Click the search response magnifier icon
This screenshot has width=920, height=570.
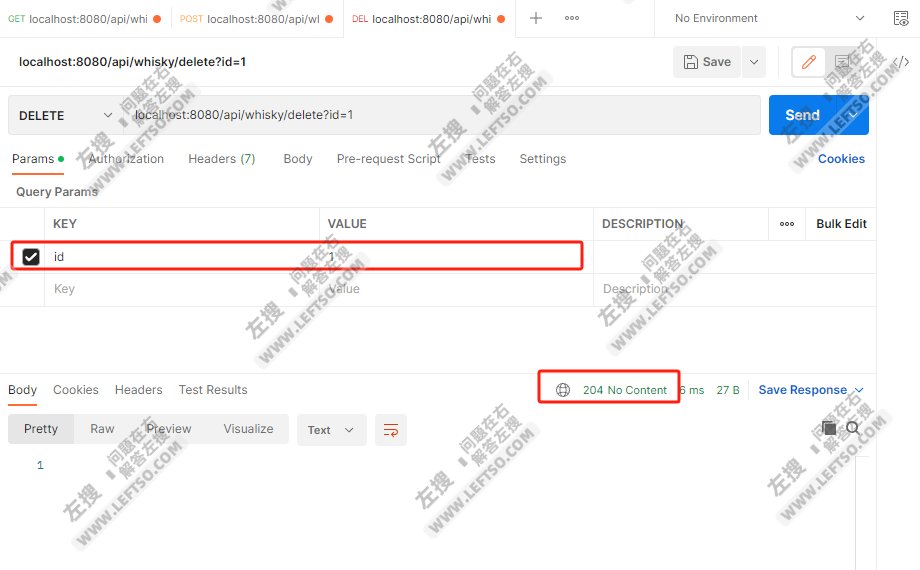(853, 428)
